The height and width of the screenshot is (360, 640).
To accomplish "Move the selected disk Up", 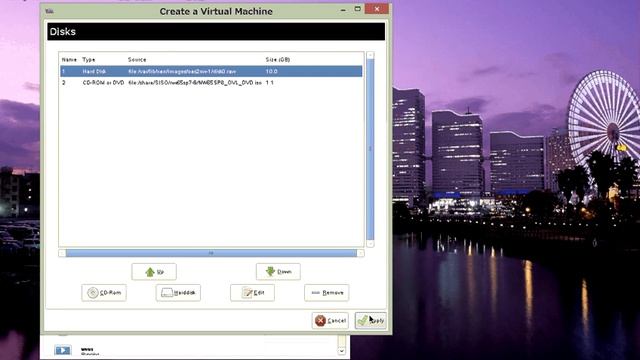I will pos(154,272).
